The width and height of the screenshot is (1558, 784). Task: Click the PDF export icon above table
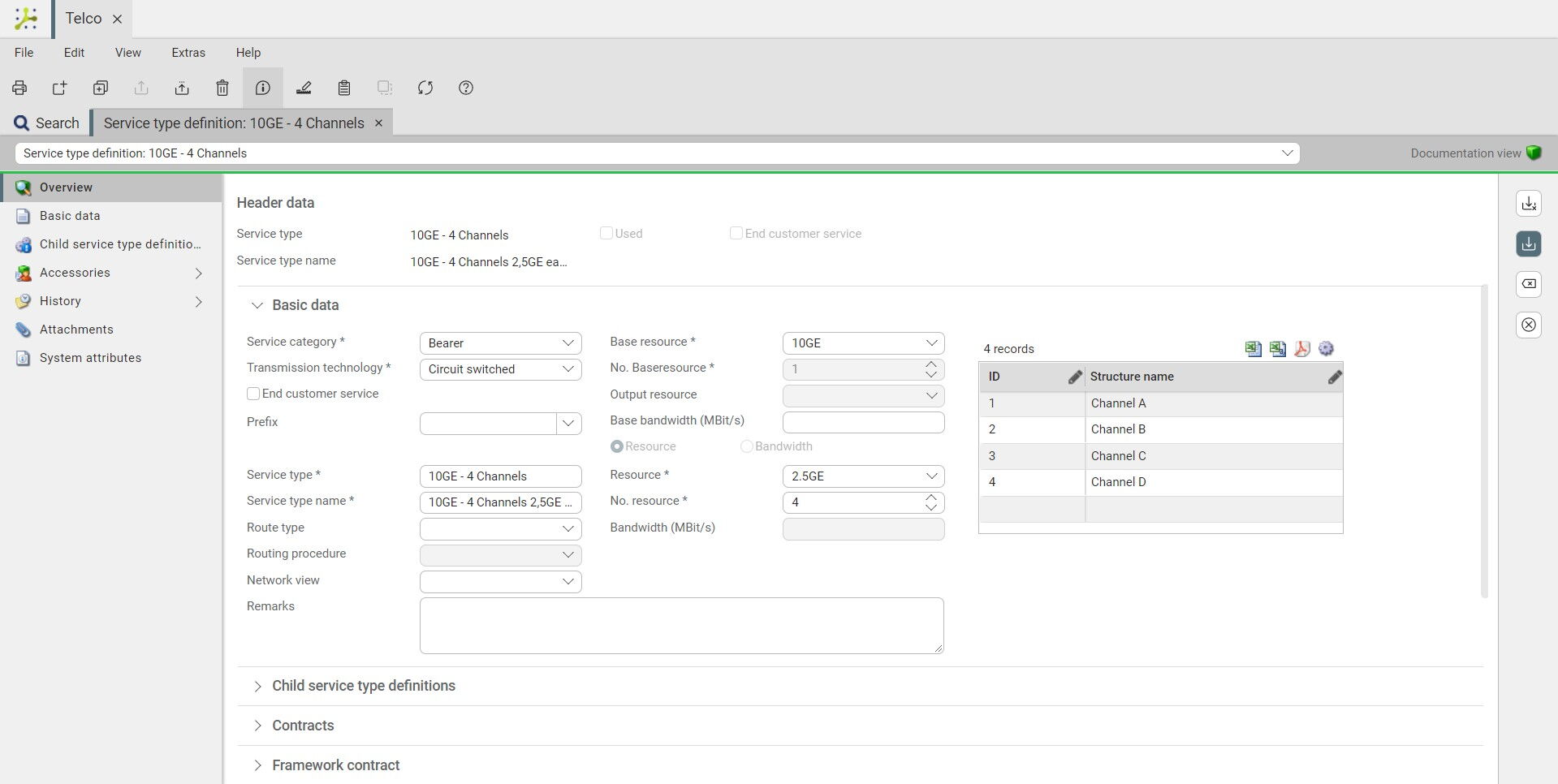1301,349
